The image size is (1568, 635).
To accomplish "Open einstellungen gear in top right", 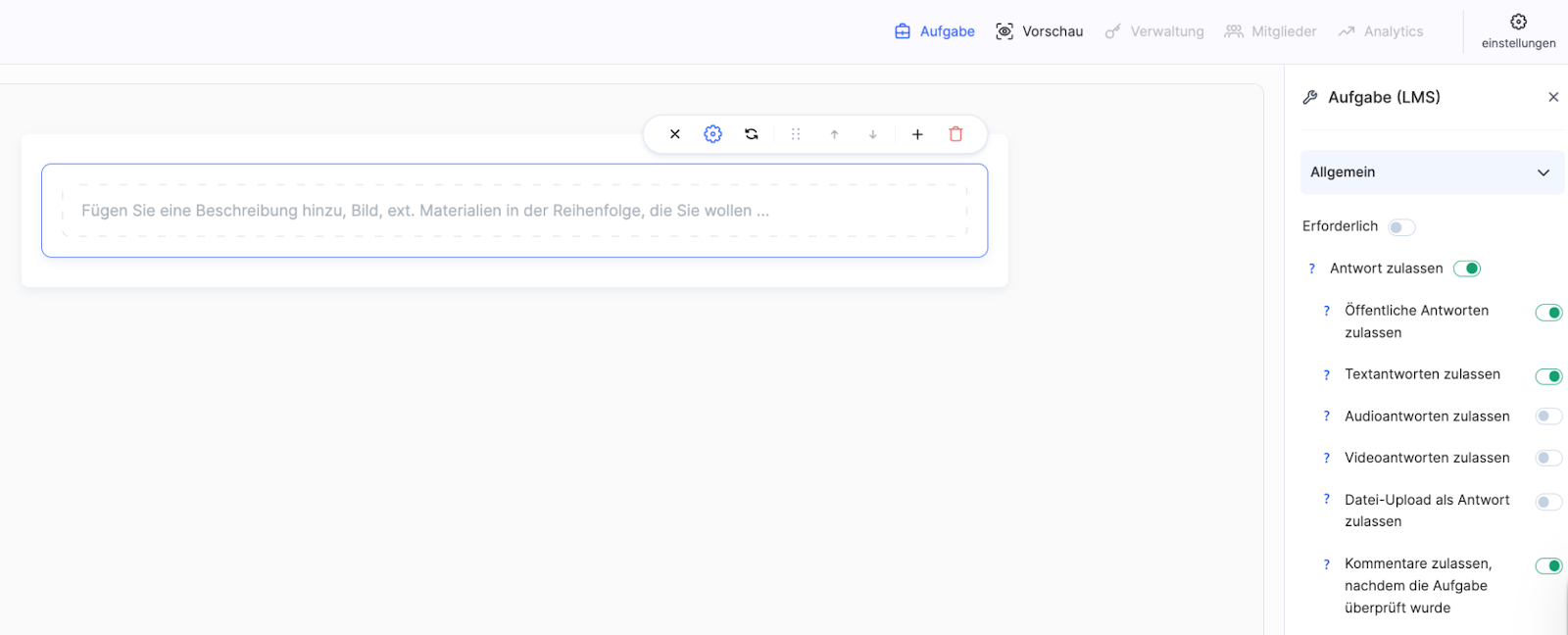I will 1518,30.
